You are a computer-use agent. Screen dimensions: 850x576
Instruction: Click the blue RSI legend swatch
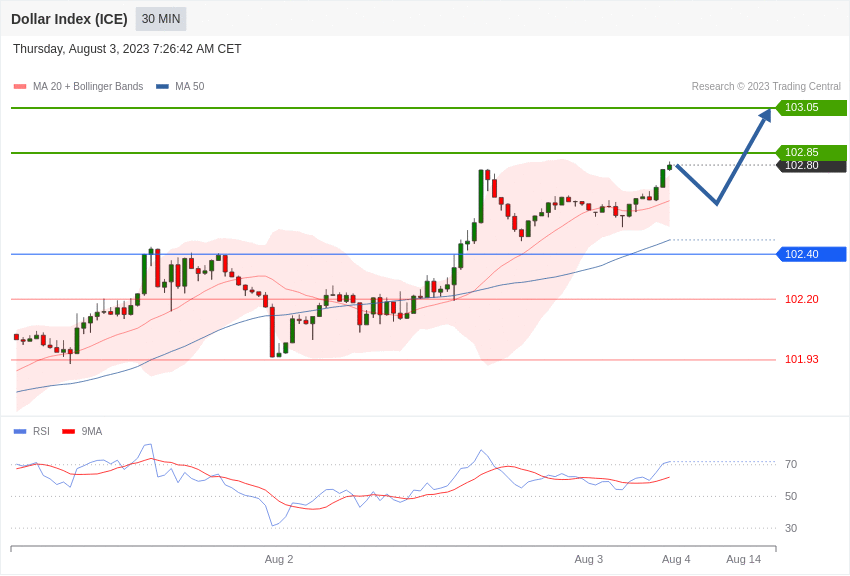click(x=20, y=432)
